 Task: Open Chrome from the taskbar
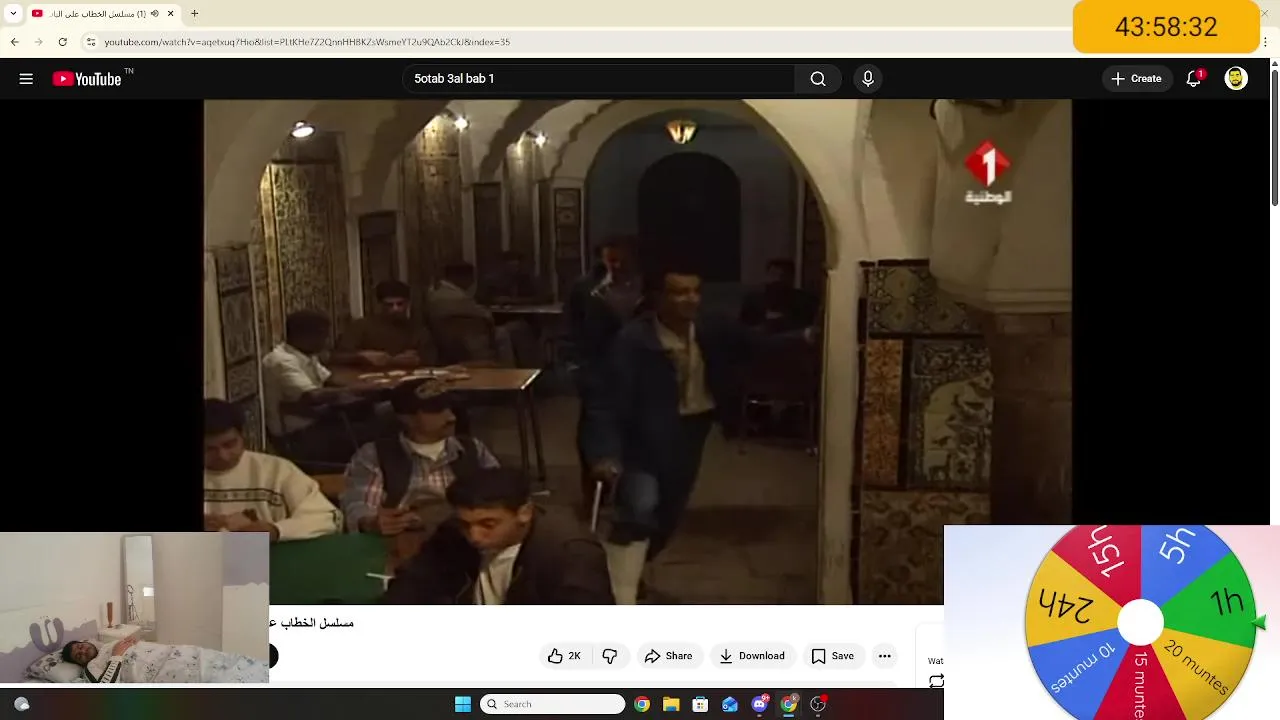pyautogui.click(x=642, y=704)
